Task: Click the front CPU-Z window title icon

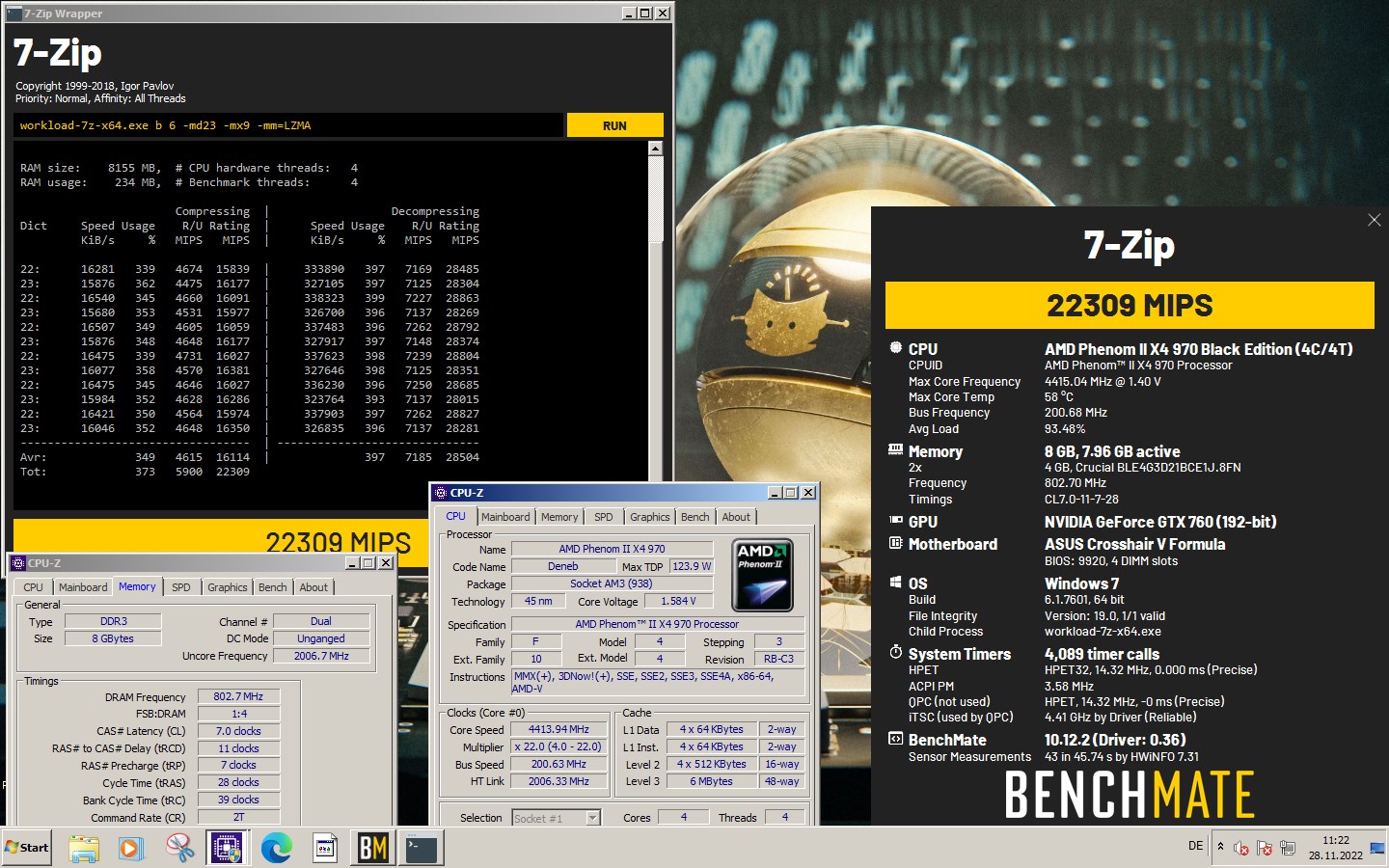Action: (x=441, y=493)
